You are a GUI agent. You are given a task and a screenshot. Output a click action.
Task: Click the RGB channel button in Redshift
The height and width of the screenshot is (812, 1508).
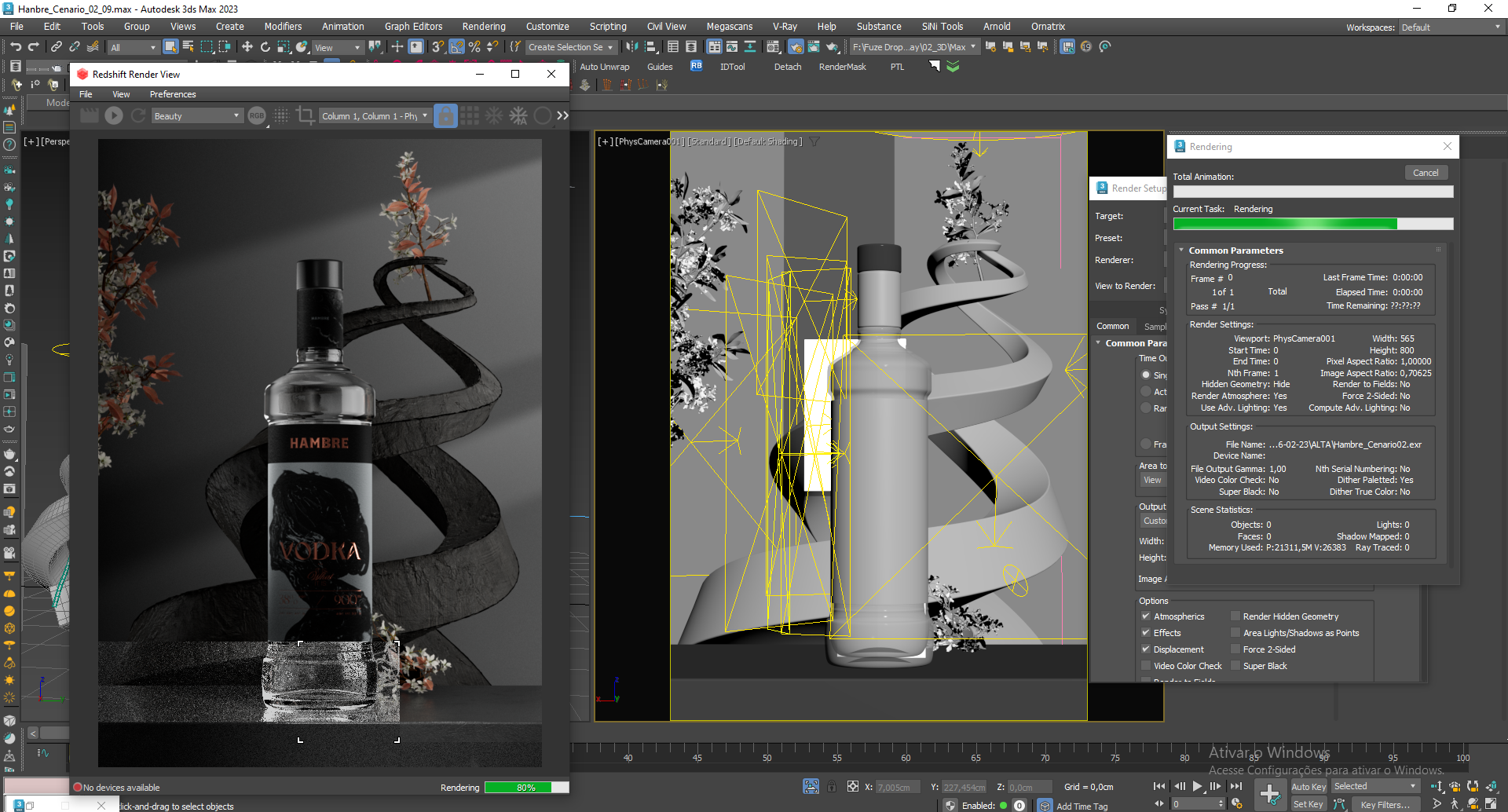[257, 115]
